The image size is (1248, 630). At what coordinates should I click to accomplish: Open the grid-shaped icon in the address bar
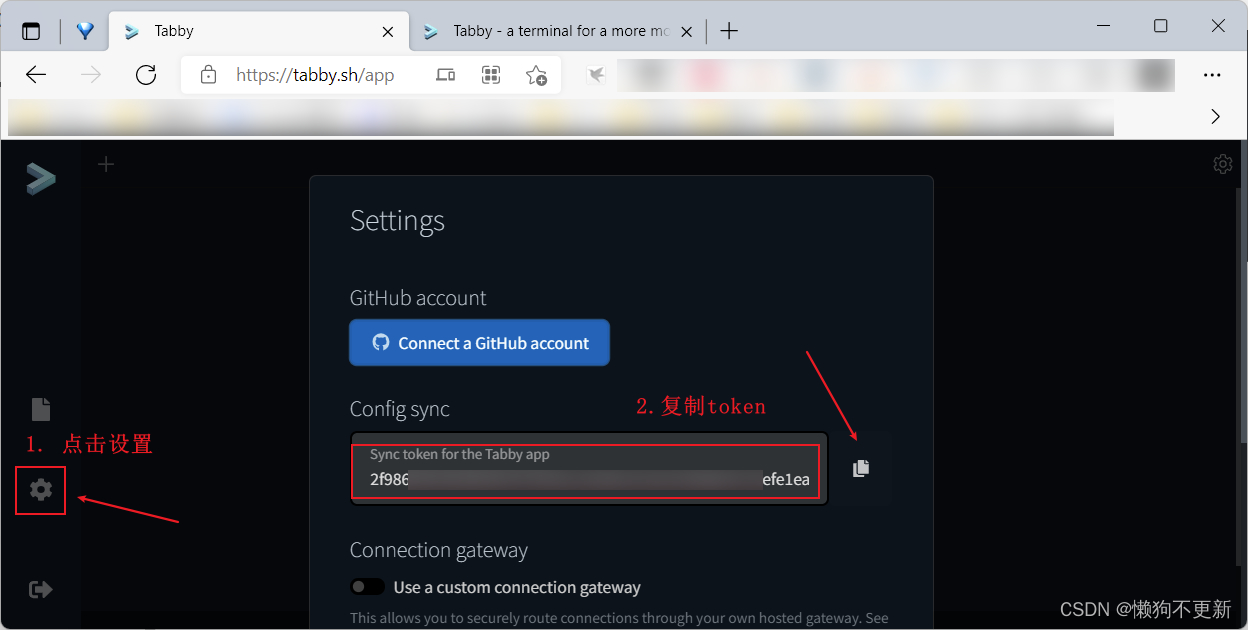[x=491, y=75]
